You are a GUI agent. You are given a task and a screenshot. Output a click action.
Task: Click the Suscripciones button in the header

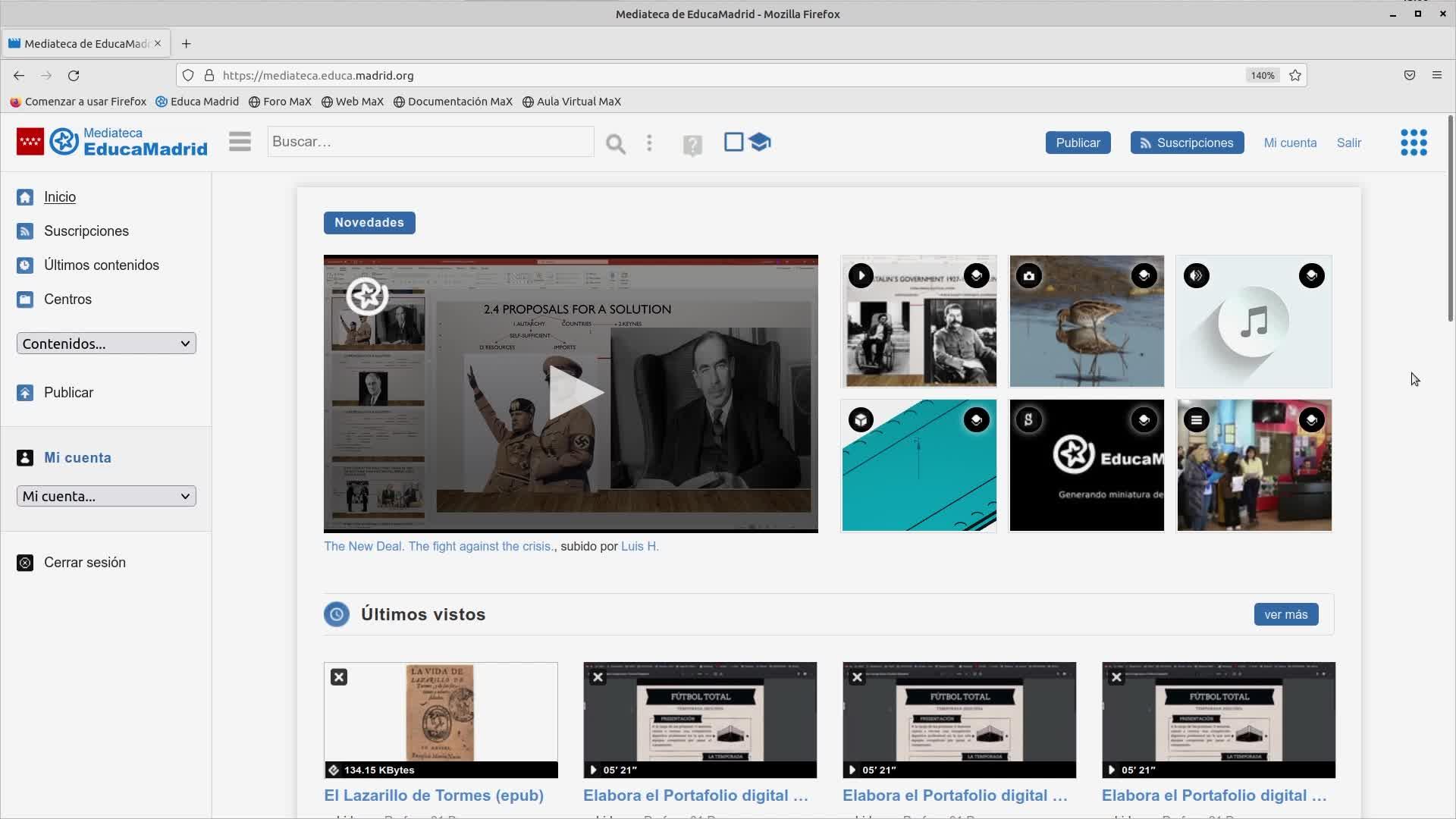point(1187,143)
